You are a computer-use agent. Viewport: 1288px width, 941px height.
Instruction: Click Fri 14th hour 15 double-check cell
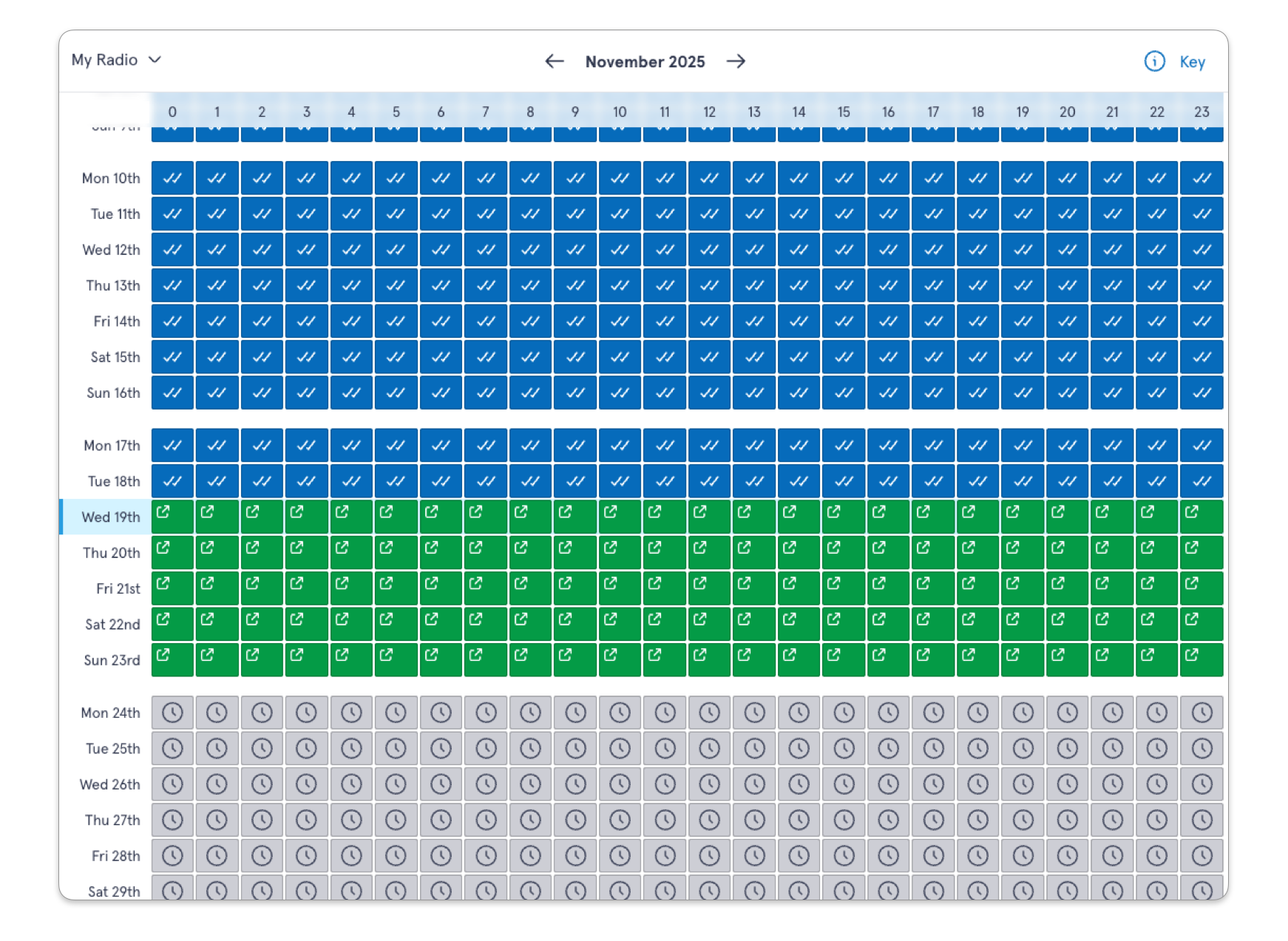844,322
